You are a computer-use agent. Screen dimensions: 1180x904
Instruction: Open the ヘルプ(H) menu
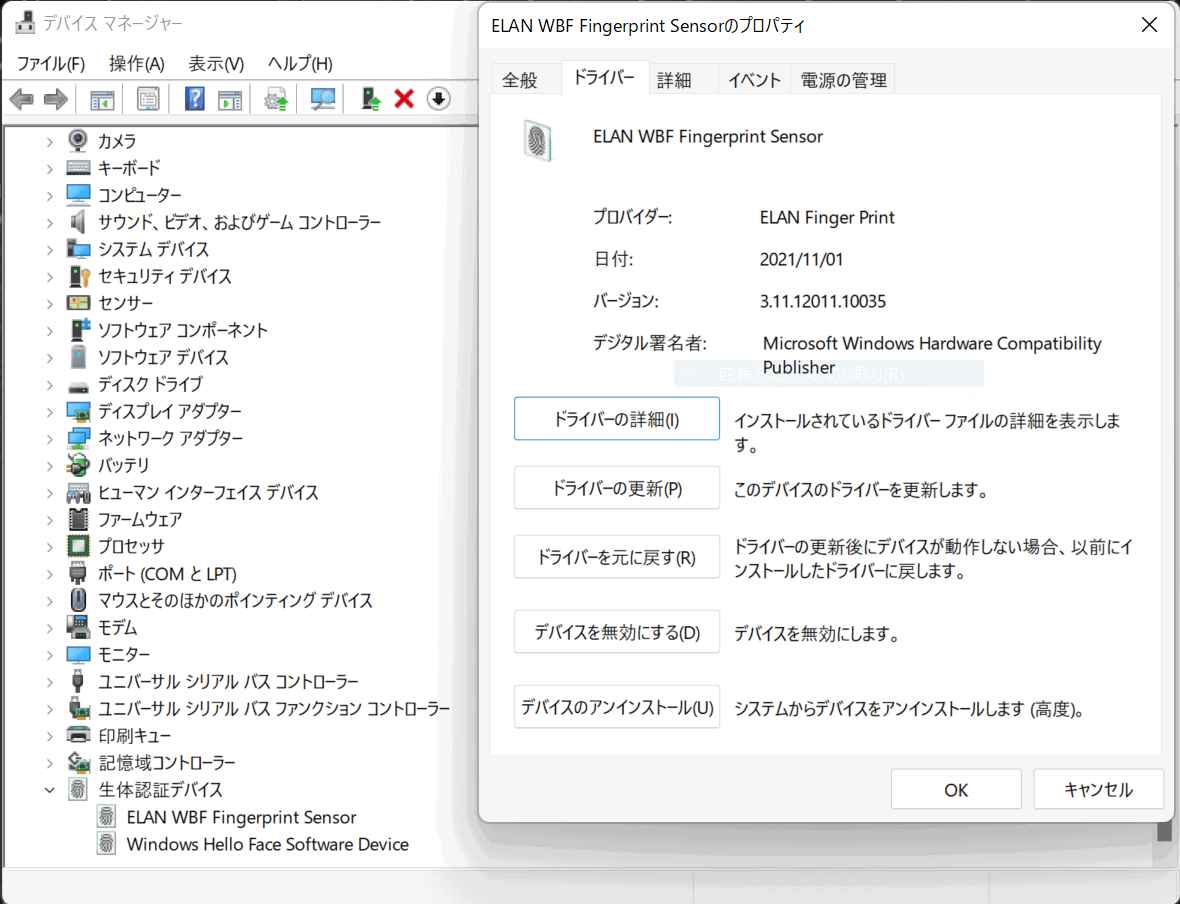(x=300, y=64)
